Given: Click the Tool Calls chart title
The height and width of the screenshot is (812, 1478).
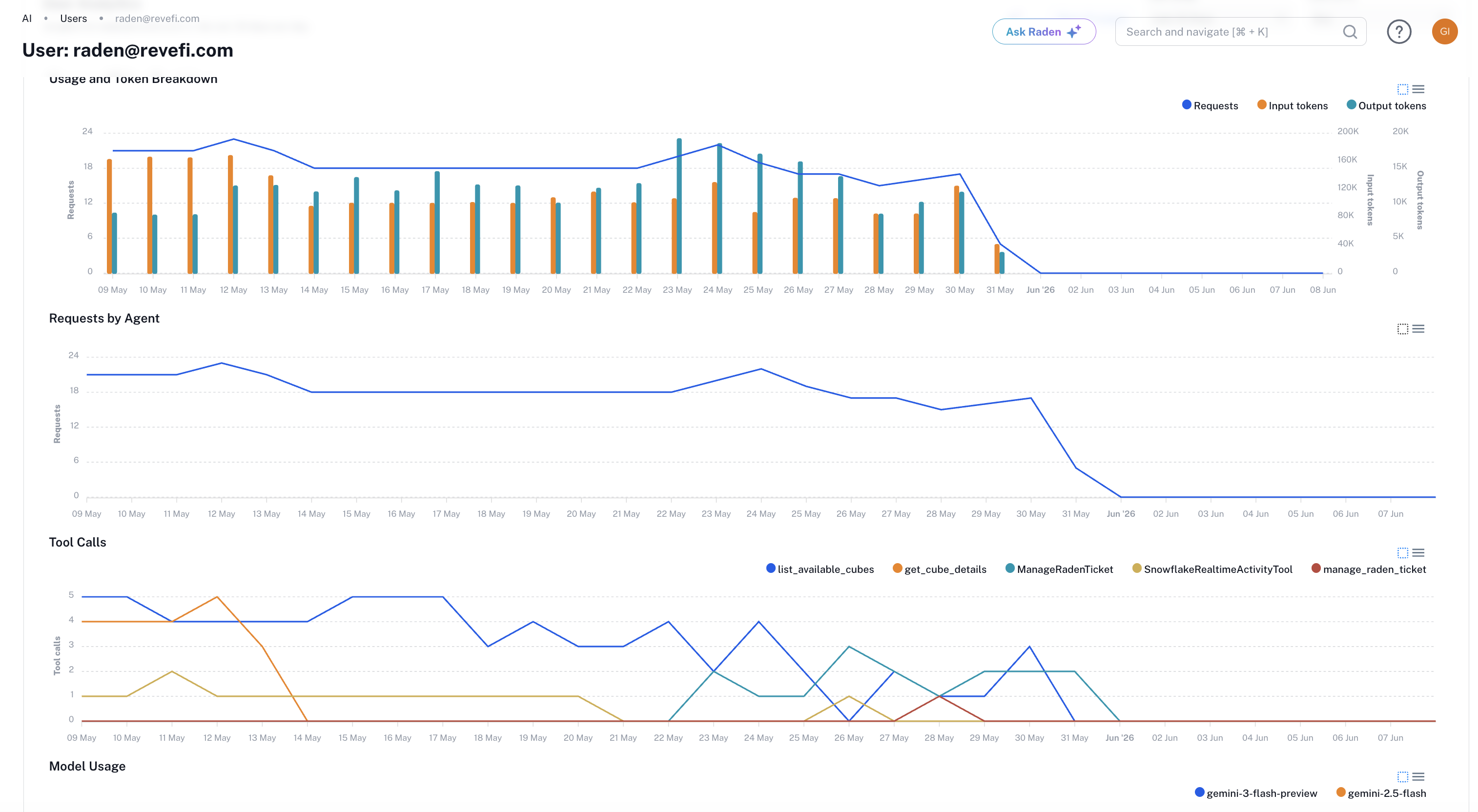Looking at the screenshot, I should coord(78,543).
